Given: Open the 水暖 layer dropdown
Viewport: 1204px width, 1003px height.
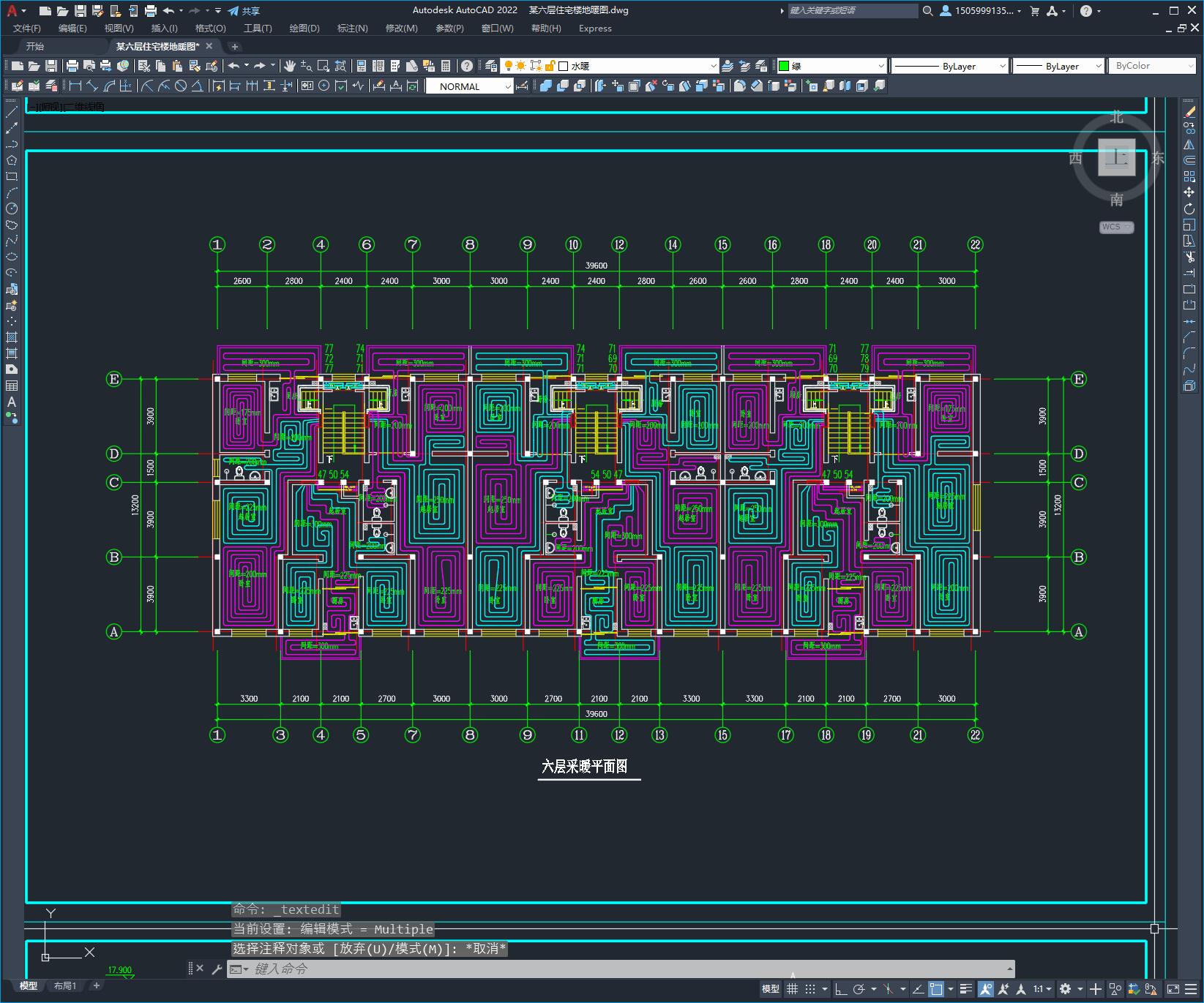Looking at the screenshot, I should click(714, 66).
